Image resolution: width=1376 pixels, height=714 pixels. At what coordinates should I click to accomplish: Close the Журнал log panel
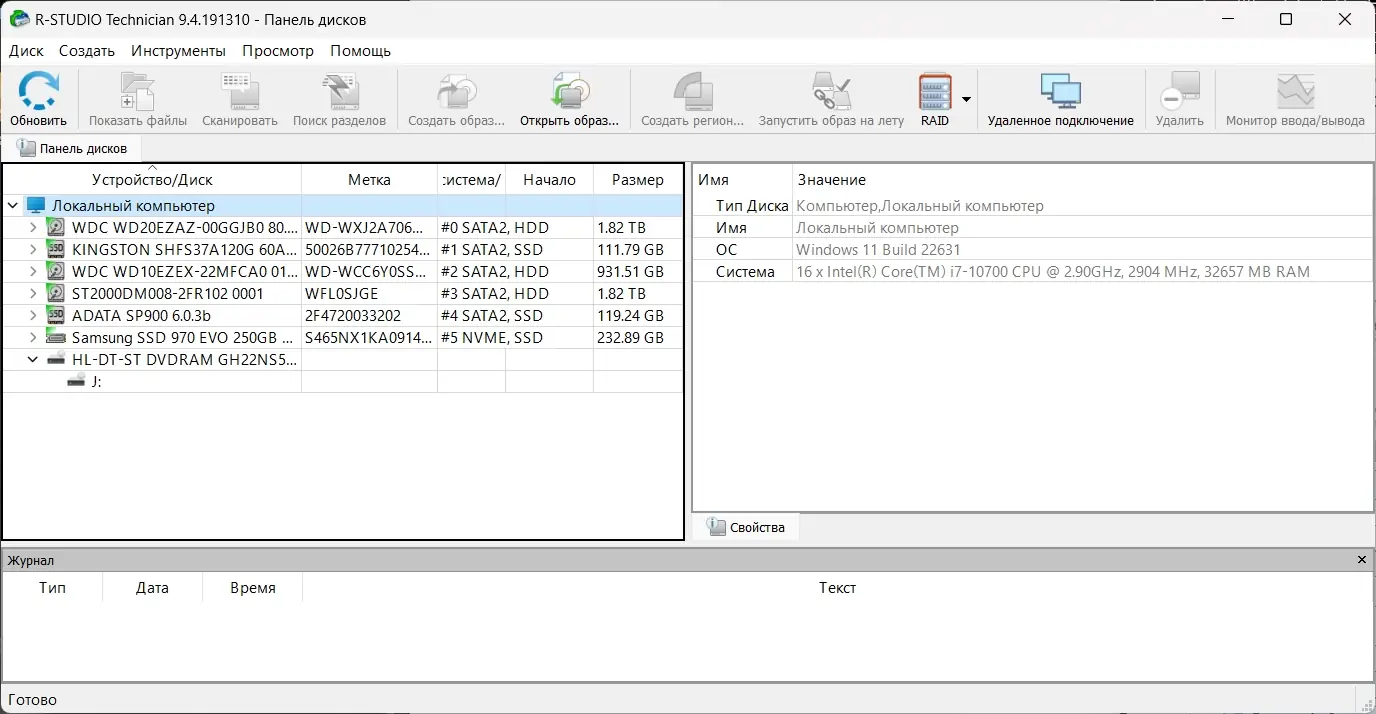pos(1362,559)
